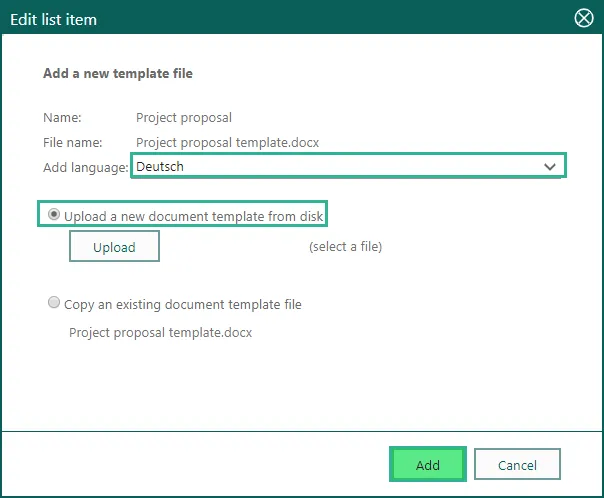Click the File name value at top

227,142
